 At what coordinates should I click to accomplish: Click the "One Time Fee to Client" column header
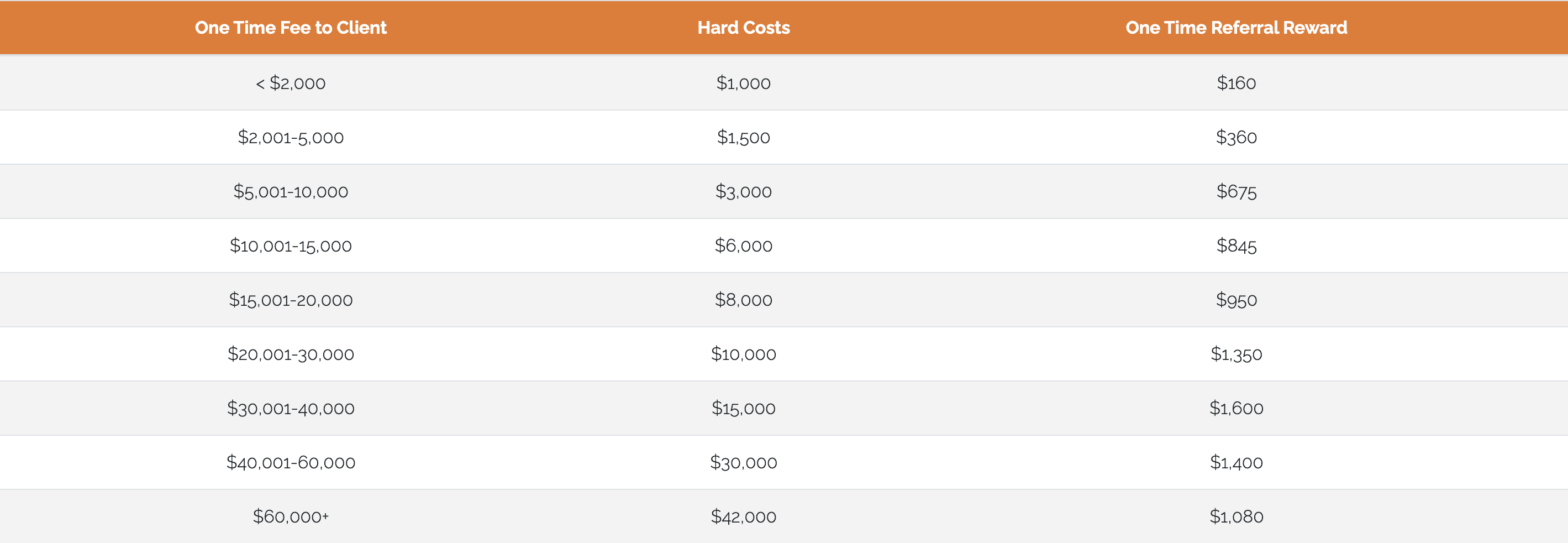click(x=291, y=28)
